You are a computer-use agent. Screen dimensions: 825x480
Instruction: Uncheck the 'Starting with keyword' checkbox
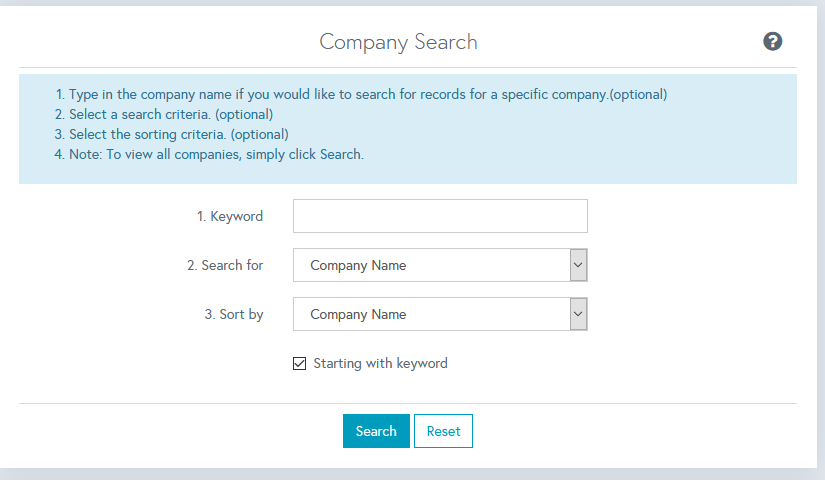pyautogui.click(x=299, y=363)
